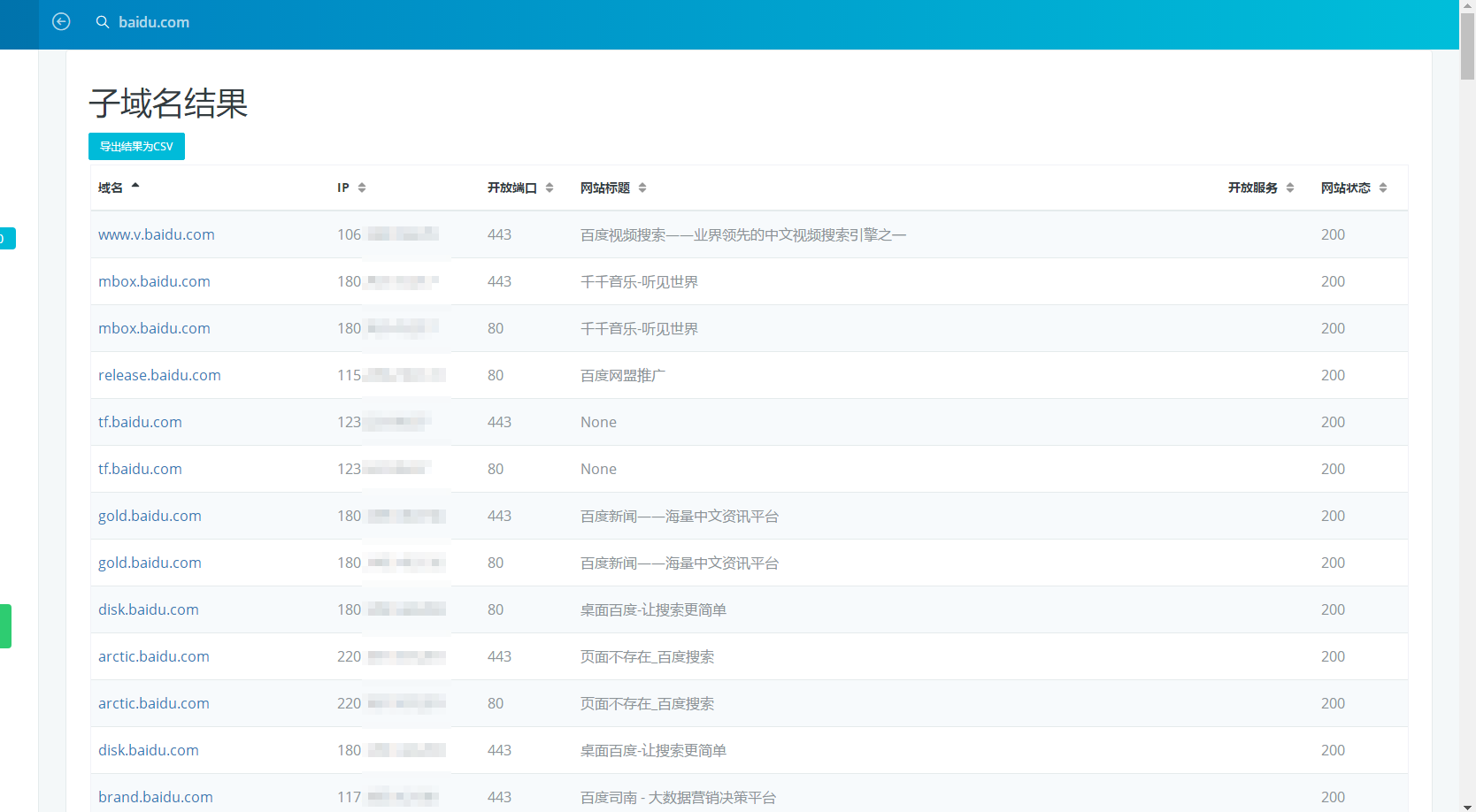
Task: Click the green tab on left edge
Action: point(5,626)
